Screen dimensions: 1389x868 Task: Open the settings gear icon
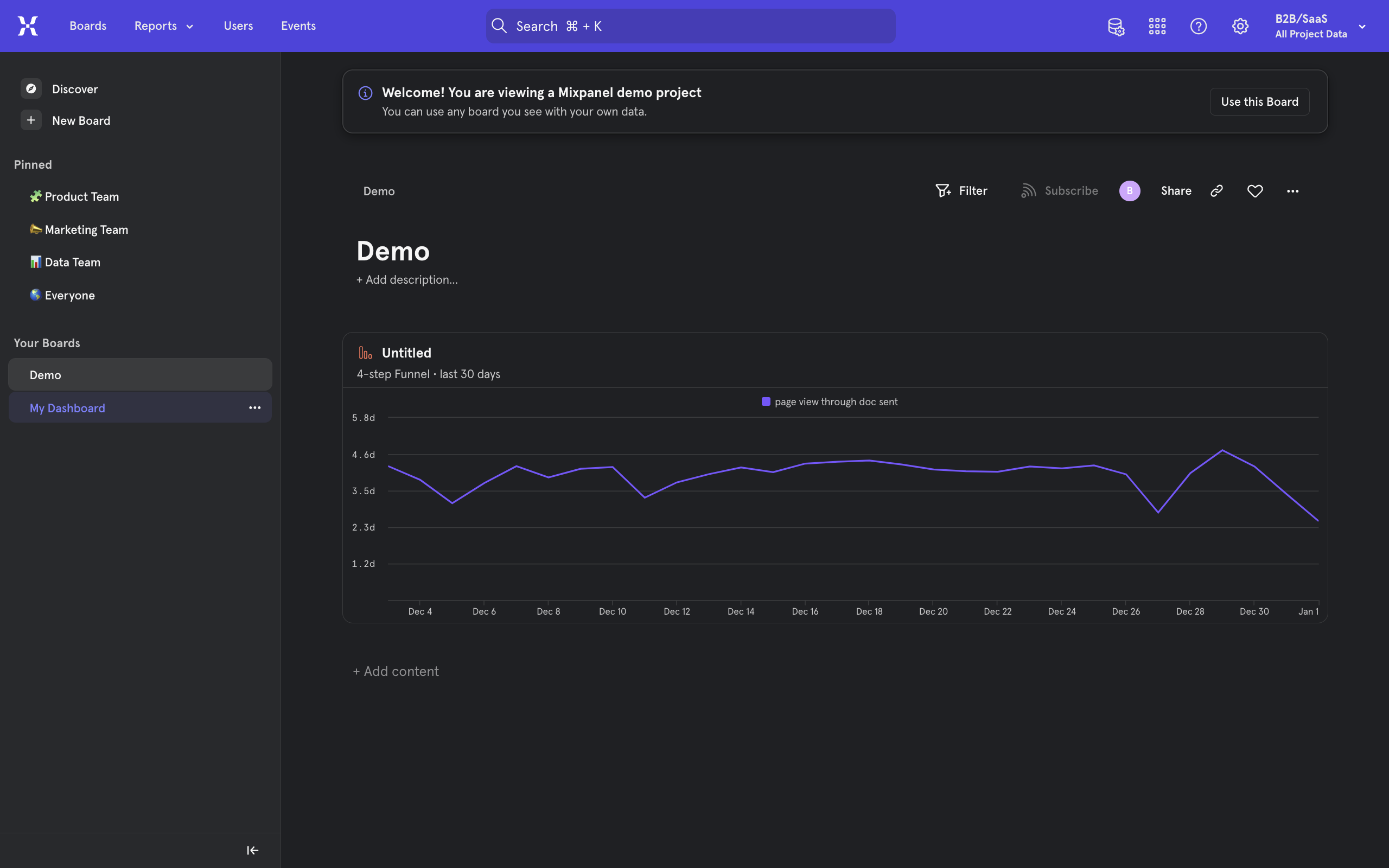click(x=1240, y=27)
